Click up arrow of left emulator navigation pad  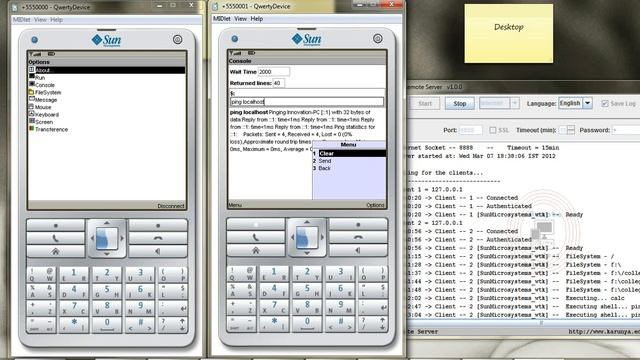tap(107, 223)
